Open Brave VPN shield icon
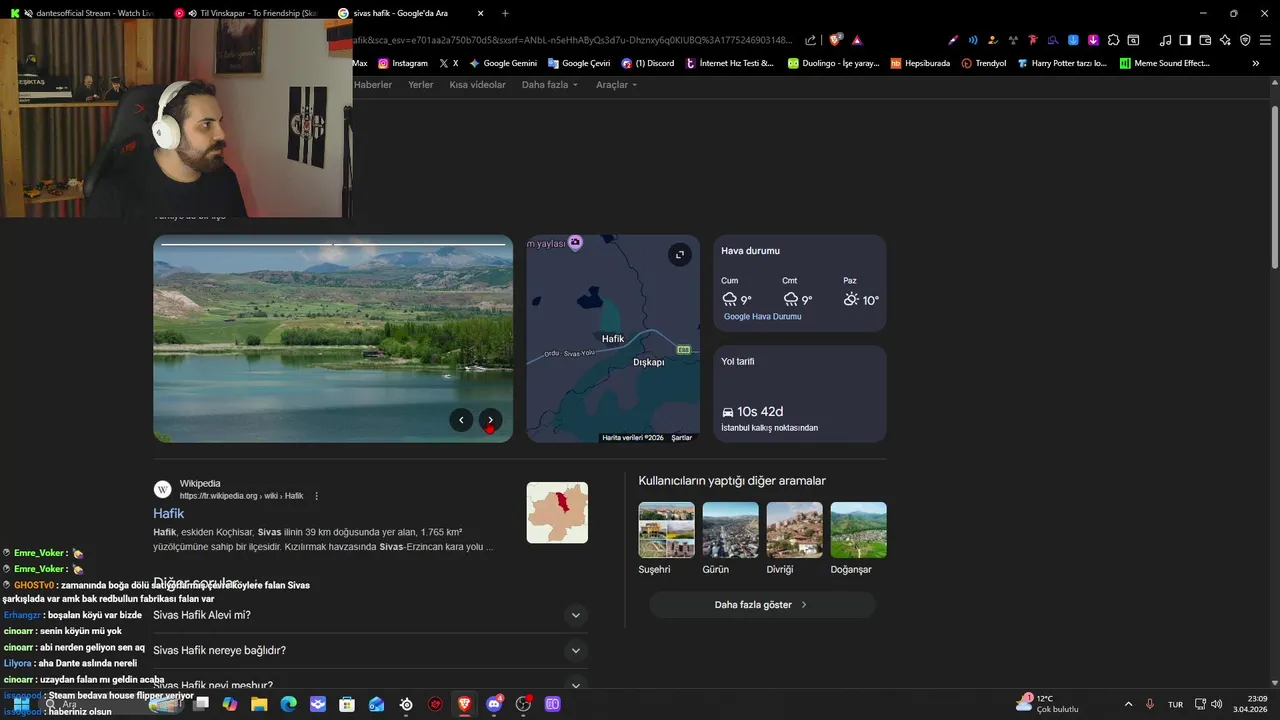This screenshot has height=720, width=1280. pyautogui.click(x=1245, y=40)
